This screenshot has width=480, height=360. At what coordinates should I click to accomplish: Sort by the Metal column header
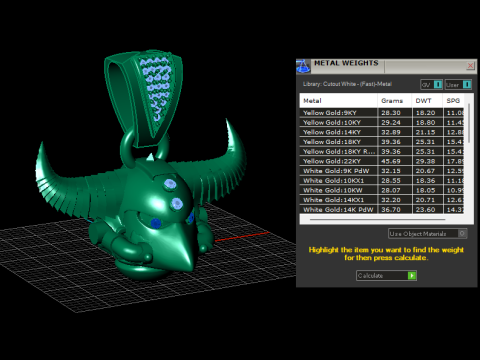click(338, 101)
